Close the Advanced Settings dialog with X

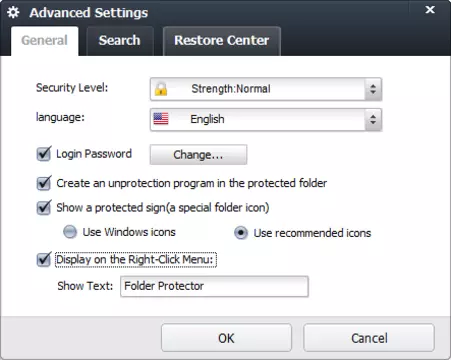tap(430, 10)
